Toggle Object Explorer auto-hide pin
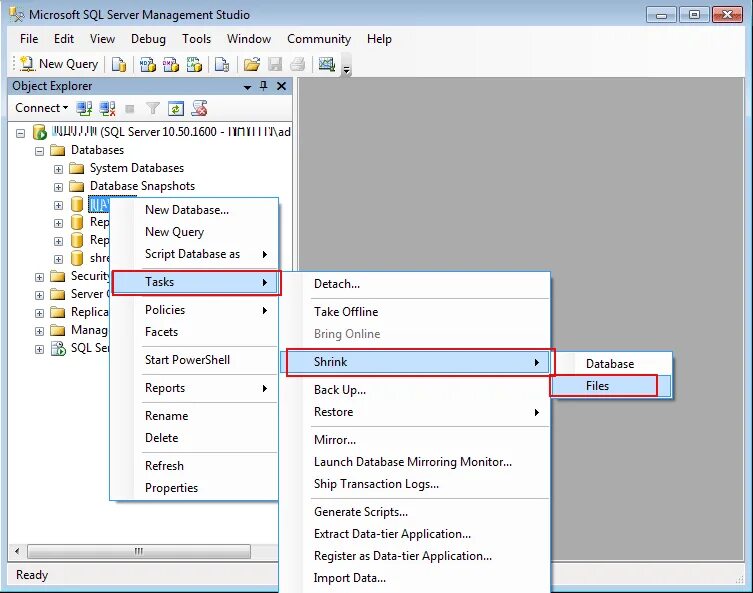The height and width of the screenshot is (593, 753). coord(264,86)
